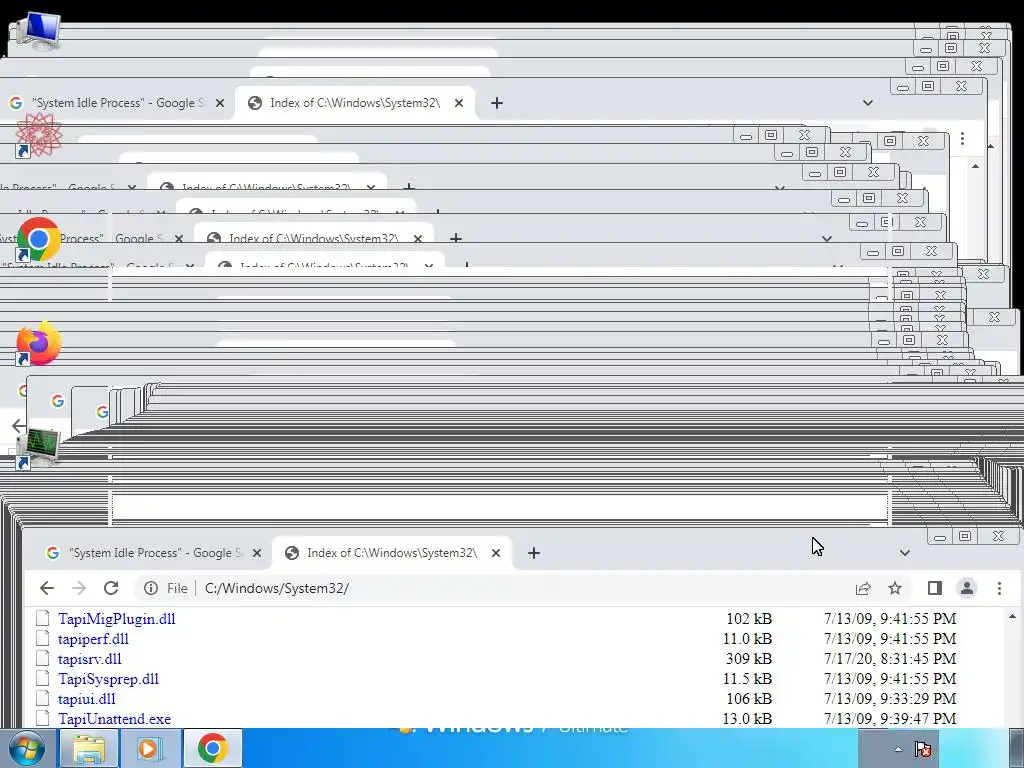Image resolution: width=1024 pixels, height=768 pixels.
Task: Switch to System Idle Process tab, top background window
Action: click(x=118, y=103)
